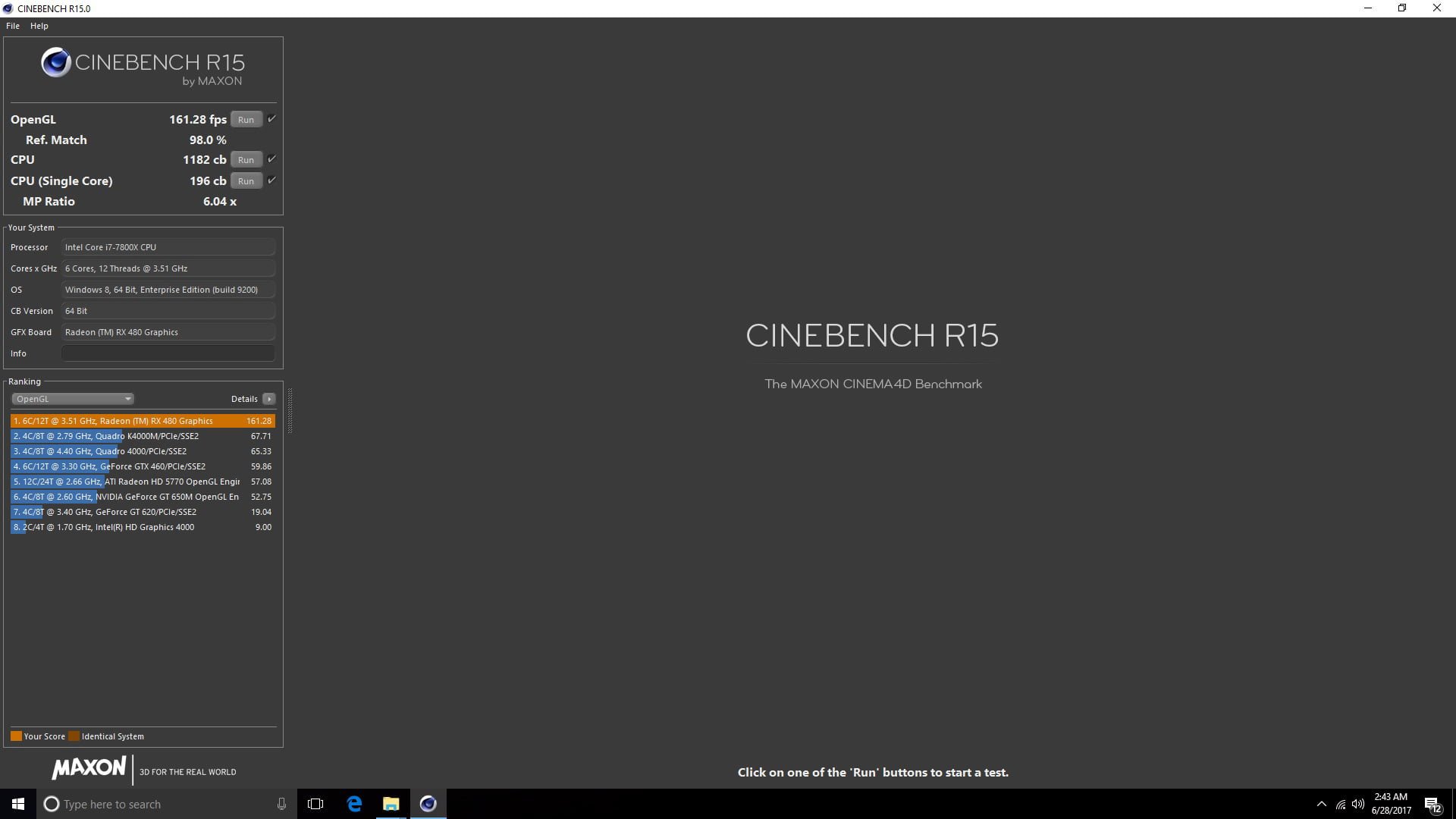Show hidden system tray icons
The height and width of the screenshot is (819, 1456).
[x=1321, y=804]
